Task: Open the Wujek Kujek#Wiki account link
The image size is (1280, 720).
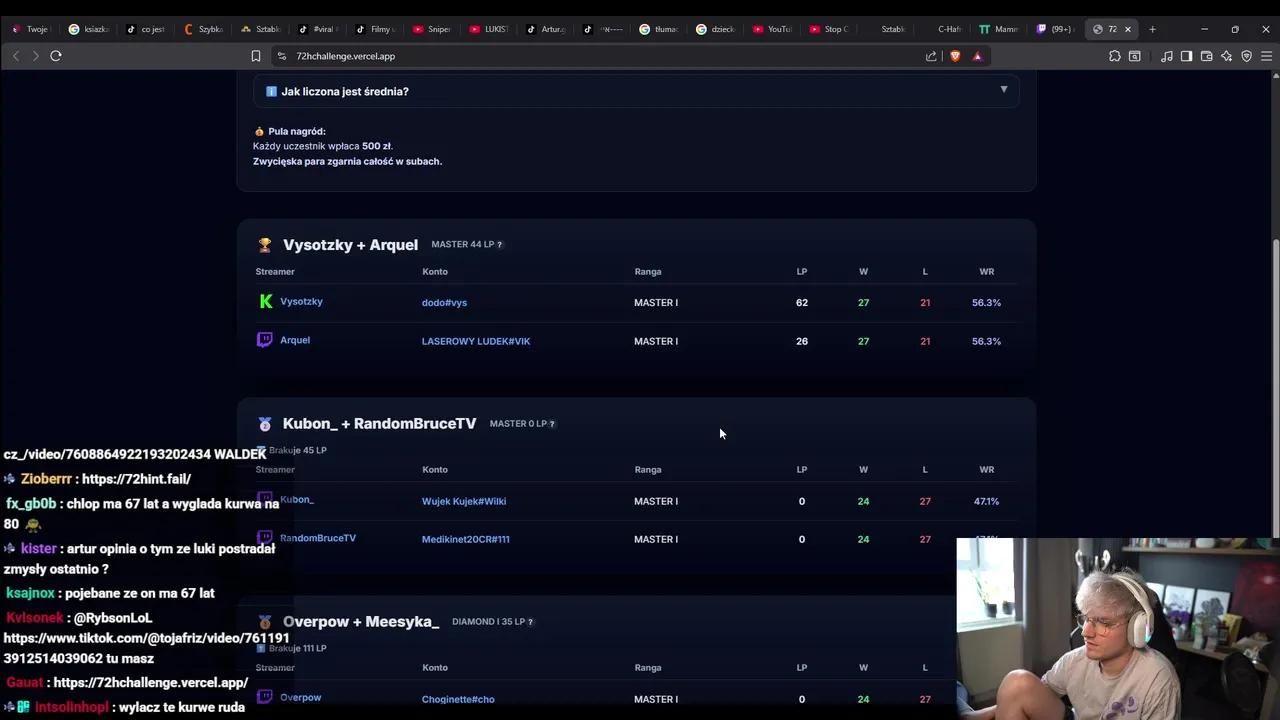Action: tap(464, 501)
